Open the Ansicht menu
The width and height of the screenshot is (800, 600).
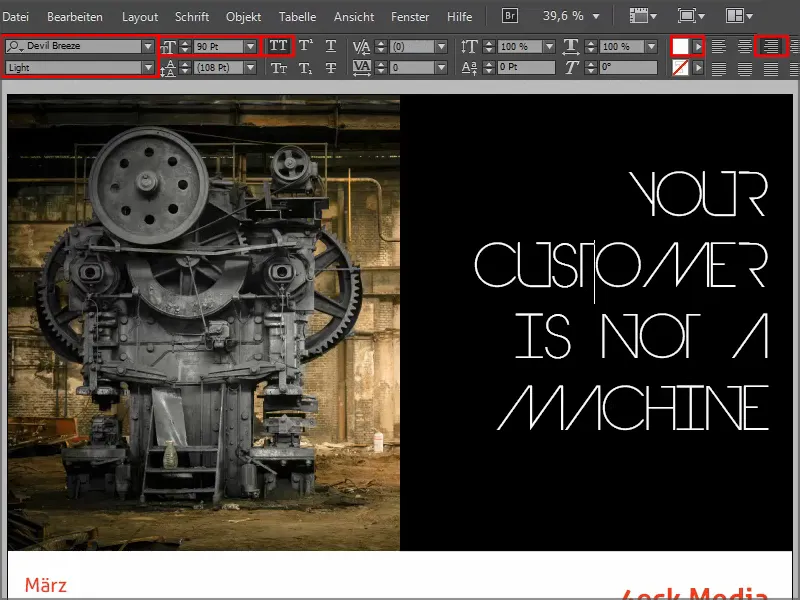point(354,16)
